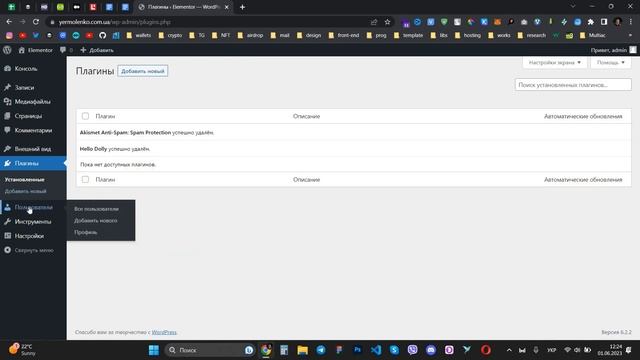Show hidden system tray icons chevron
The height and width of the screenshot is (360, 640).
[509, 350]
